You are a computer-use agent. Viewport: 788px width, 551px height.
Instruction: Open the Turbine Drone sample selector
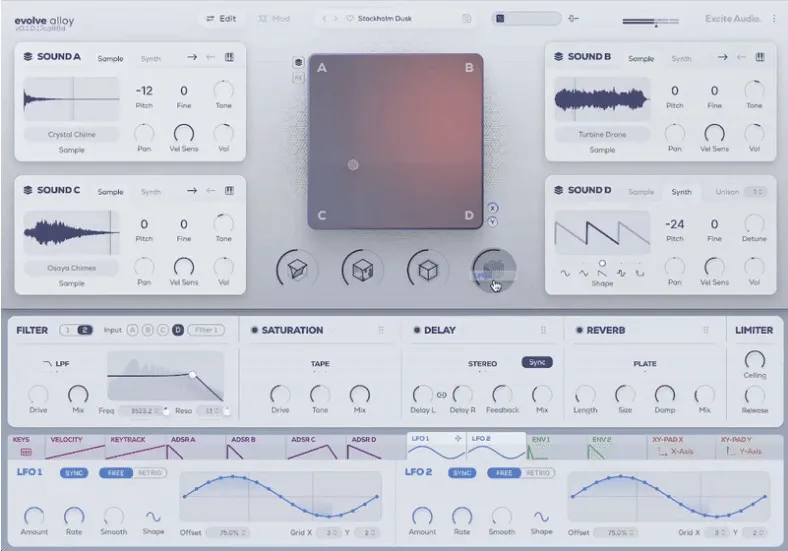pos(602,135)
